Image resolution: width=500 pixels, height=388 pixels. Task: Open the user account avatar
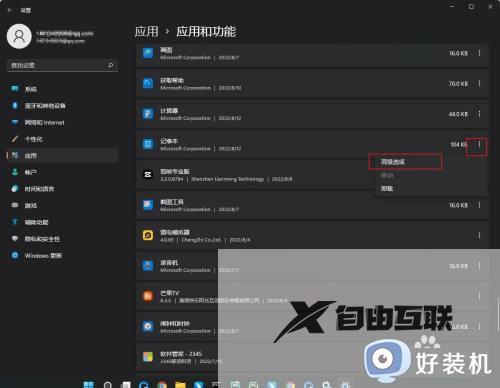coord(19,36)
